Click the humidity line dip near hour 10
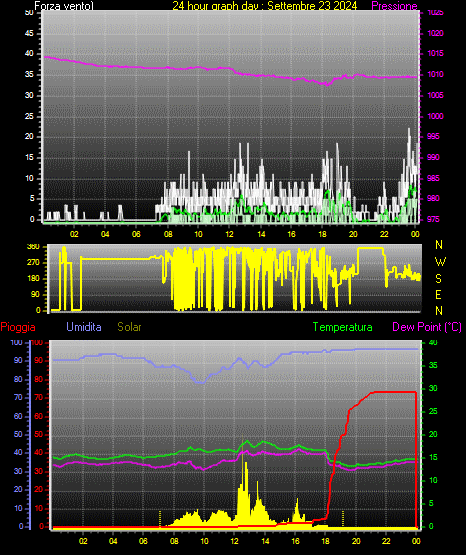 click(x=201, y=382)
